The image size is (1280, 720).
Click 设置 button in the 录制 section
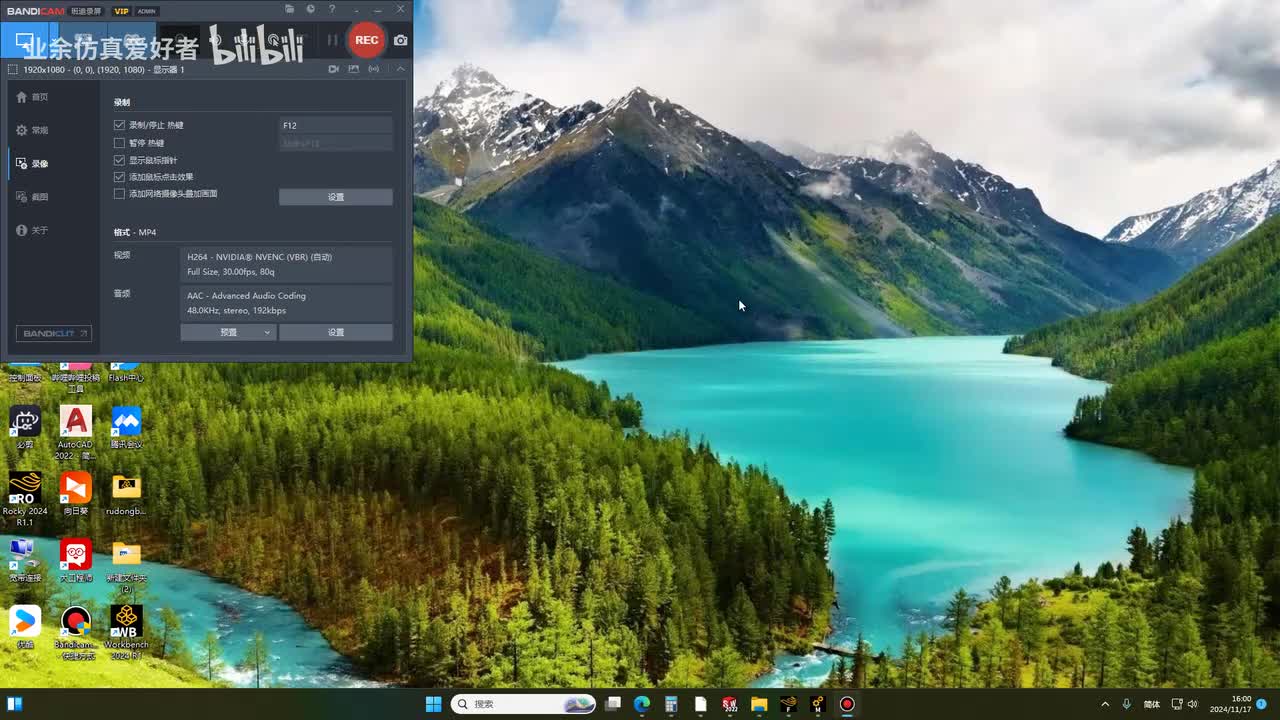pyautogui.click(x=336, y=197)
